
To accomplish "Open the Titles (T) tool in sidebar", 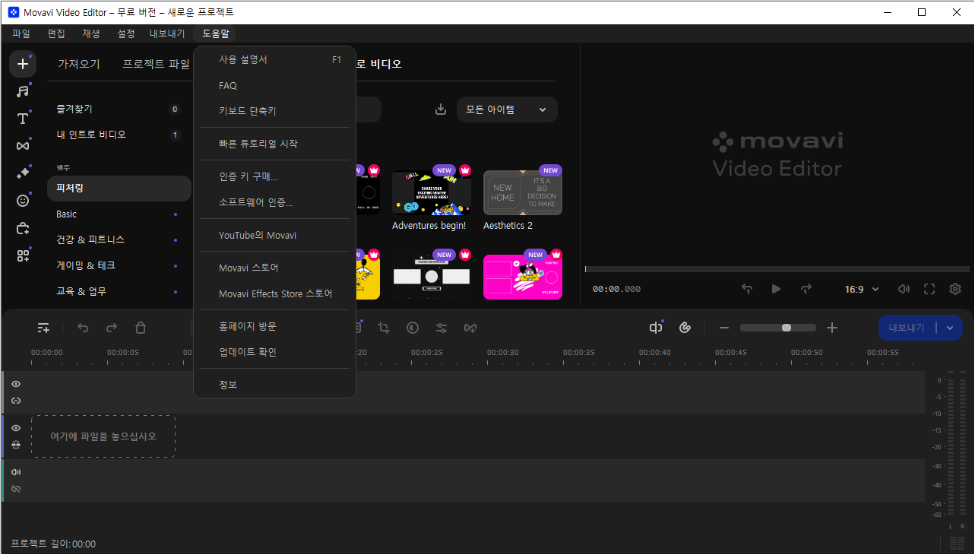I will (x=22, y=118).
